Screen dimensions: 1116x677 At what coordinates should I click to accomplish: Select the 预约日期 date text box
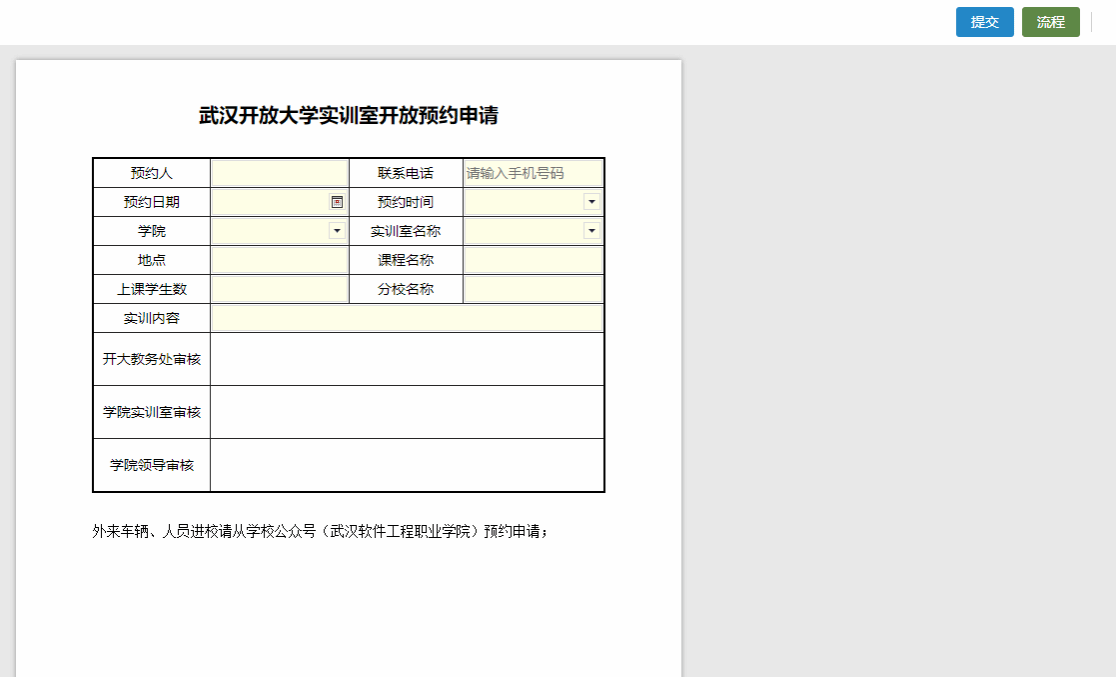click(x=270, y=202)
